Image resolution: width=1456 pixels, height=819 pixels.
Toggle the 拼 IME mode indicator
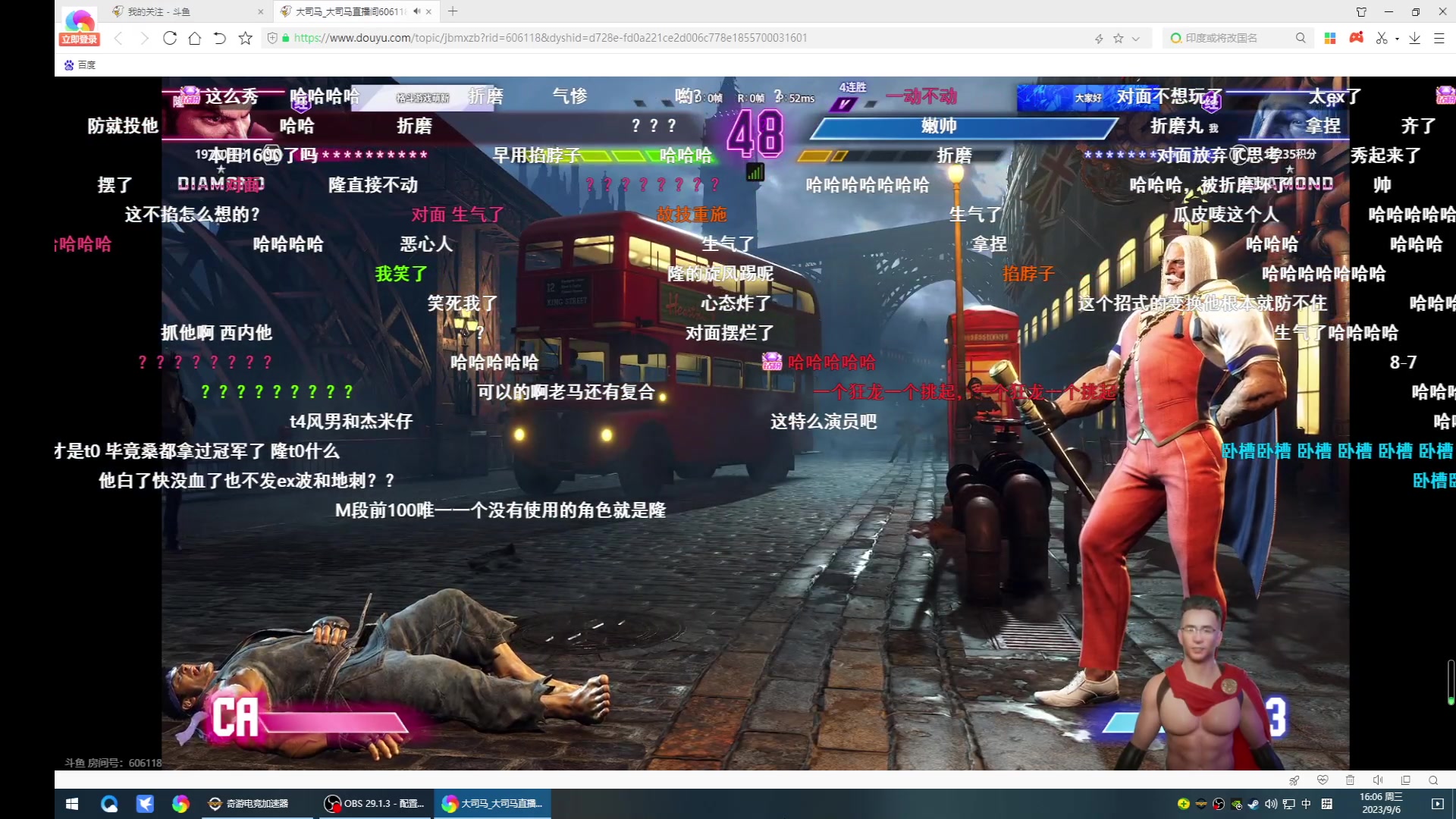point(1326,804)
